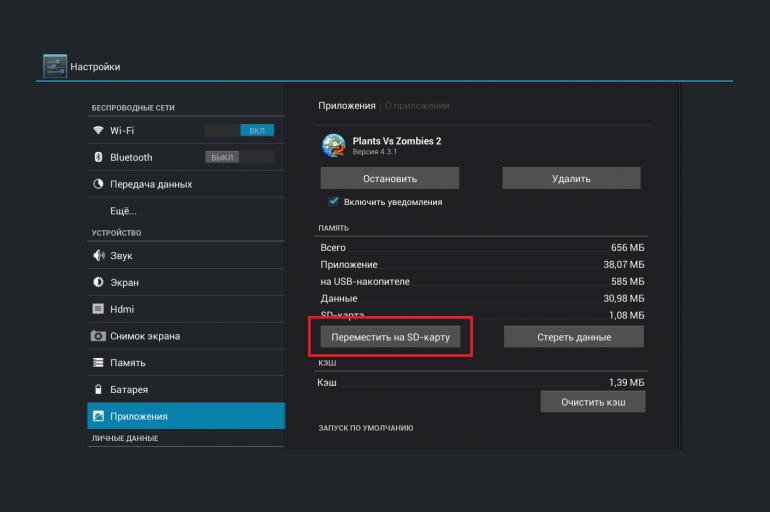This screenshot has height=512, width=770.
Task: Click the Приложение 38,07 МБ value
Action: [x=624, y=264]
